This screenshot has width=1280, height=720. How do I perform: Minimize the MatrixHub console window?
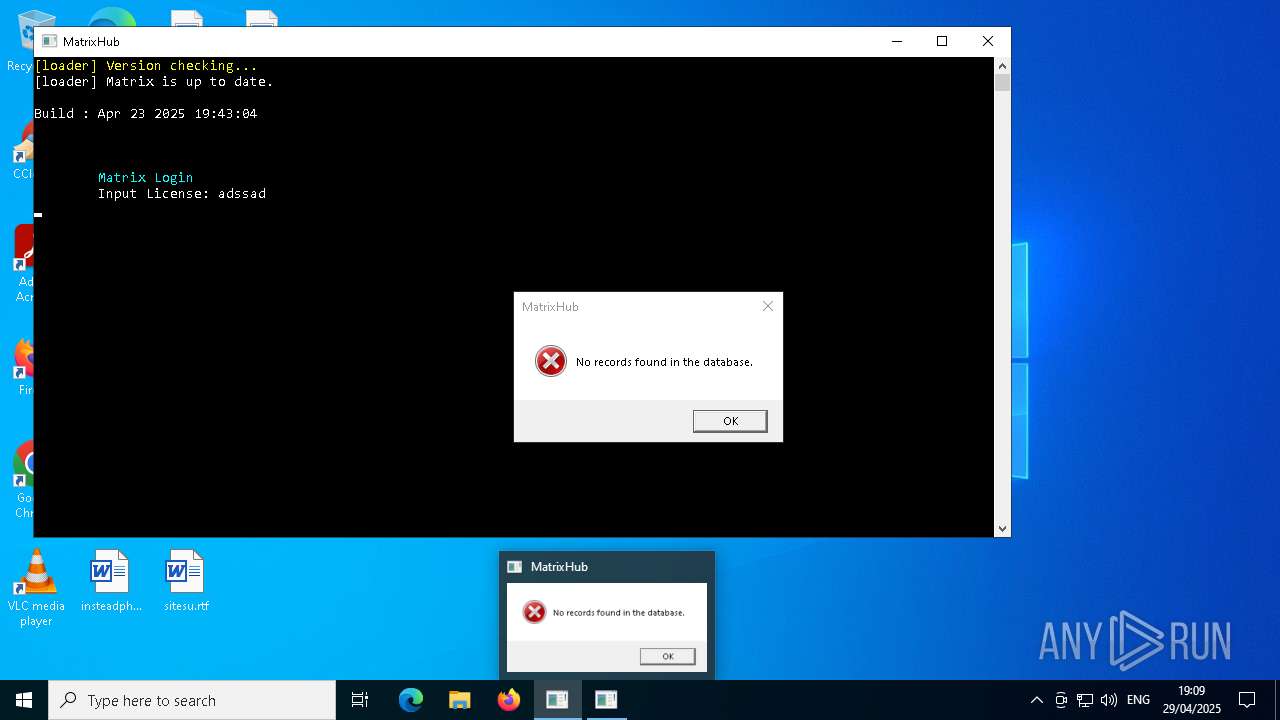click(896, 41)
